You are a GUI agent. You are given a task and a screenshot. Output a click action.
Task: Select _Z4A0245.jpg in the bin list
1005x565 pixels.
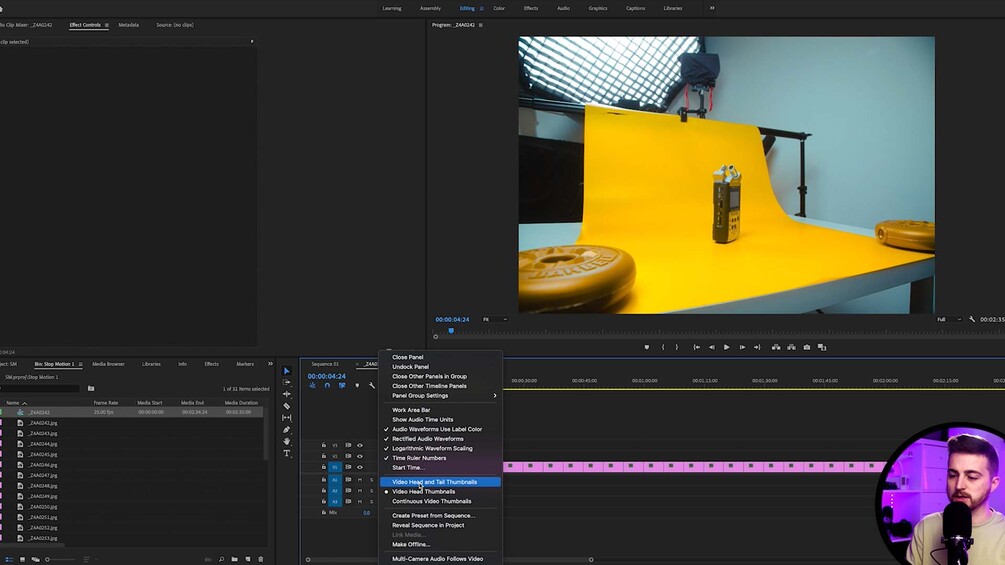42,454
